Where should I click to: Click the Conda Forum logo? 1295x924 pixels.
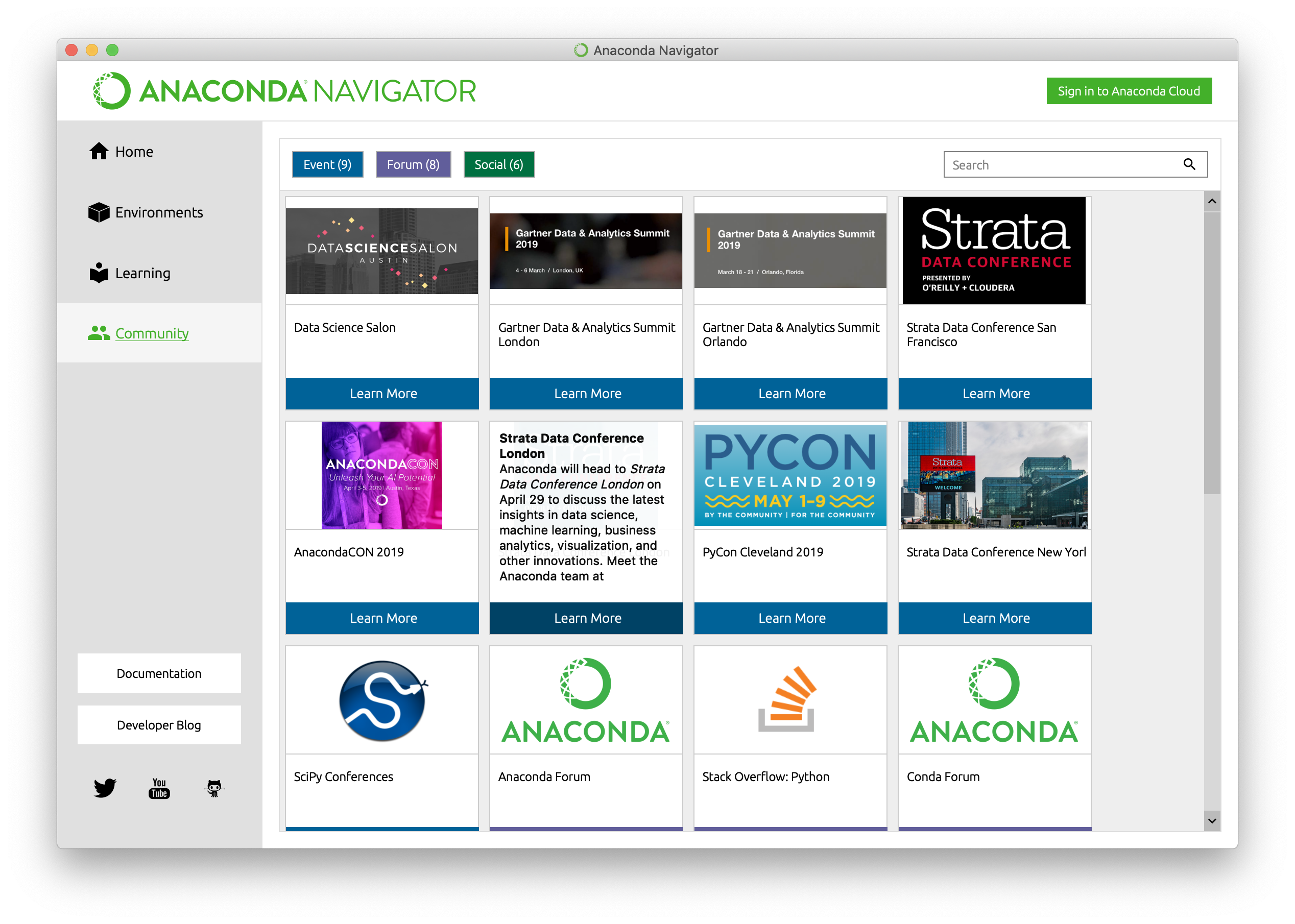pos(994,700)
